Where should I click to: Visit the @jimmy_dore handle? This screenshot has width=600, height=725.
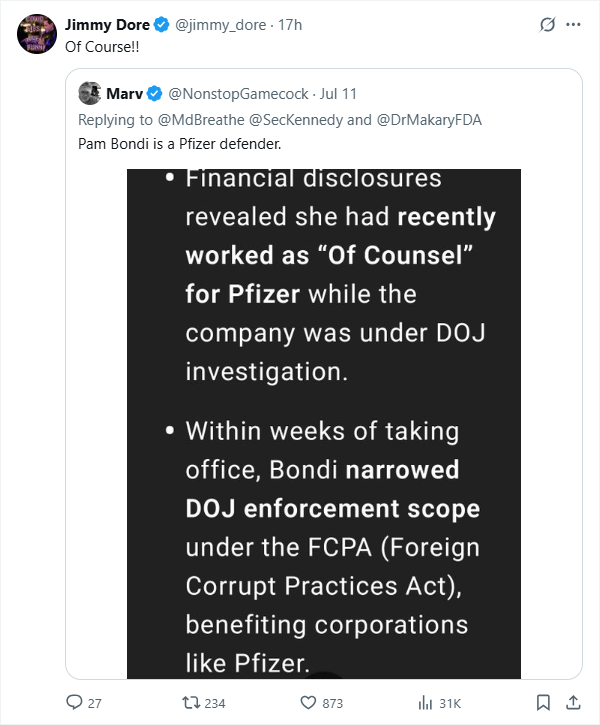[x=220, y=25]
